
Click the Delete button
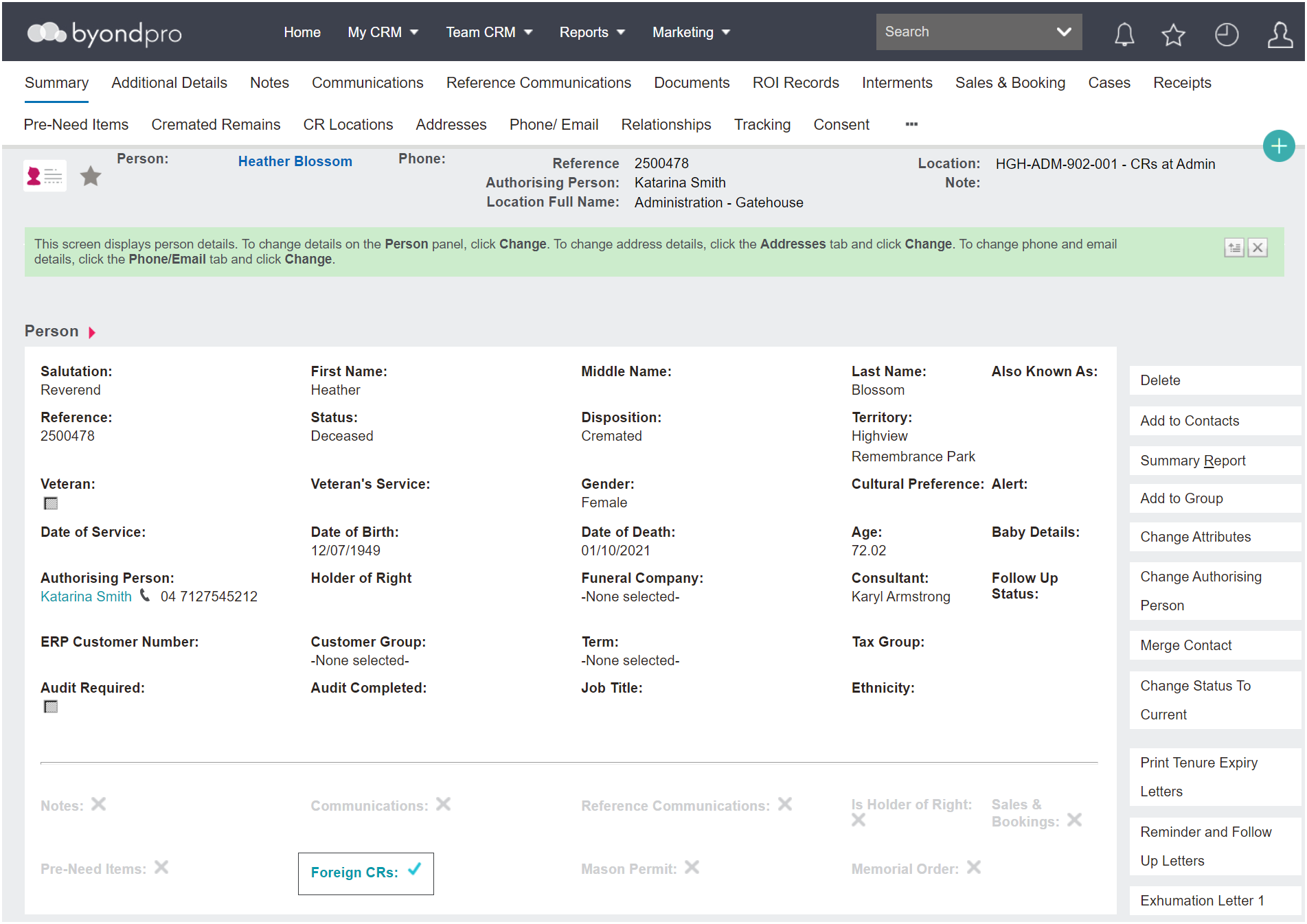point(1215,380)
